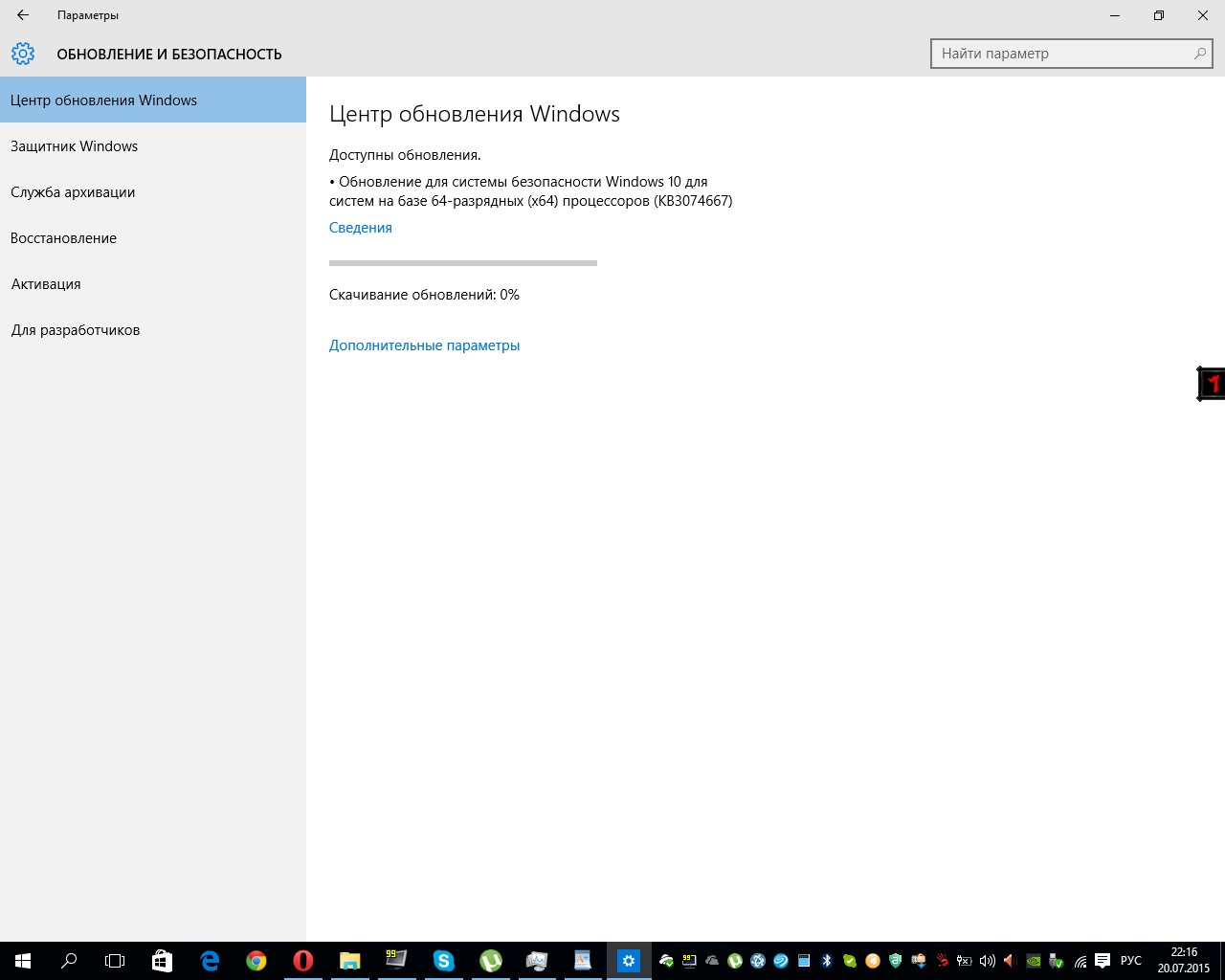
Task: Click the battery power tray icon
Action: tap(964, 961)
